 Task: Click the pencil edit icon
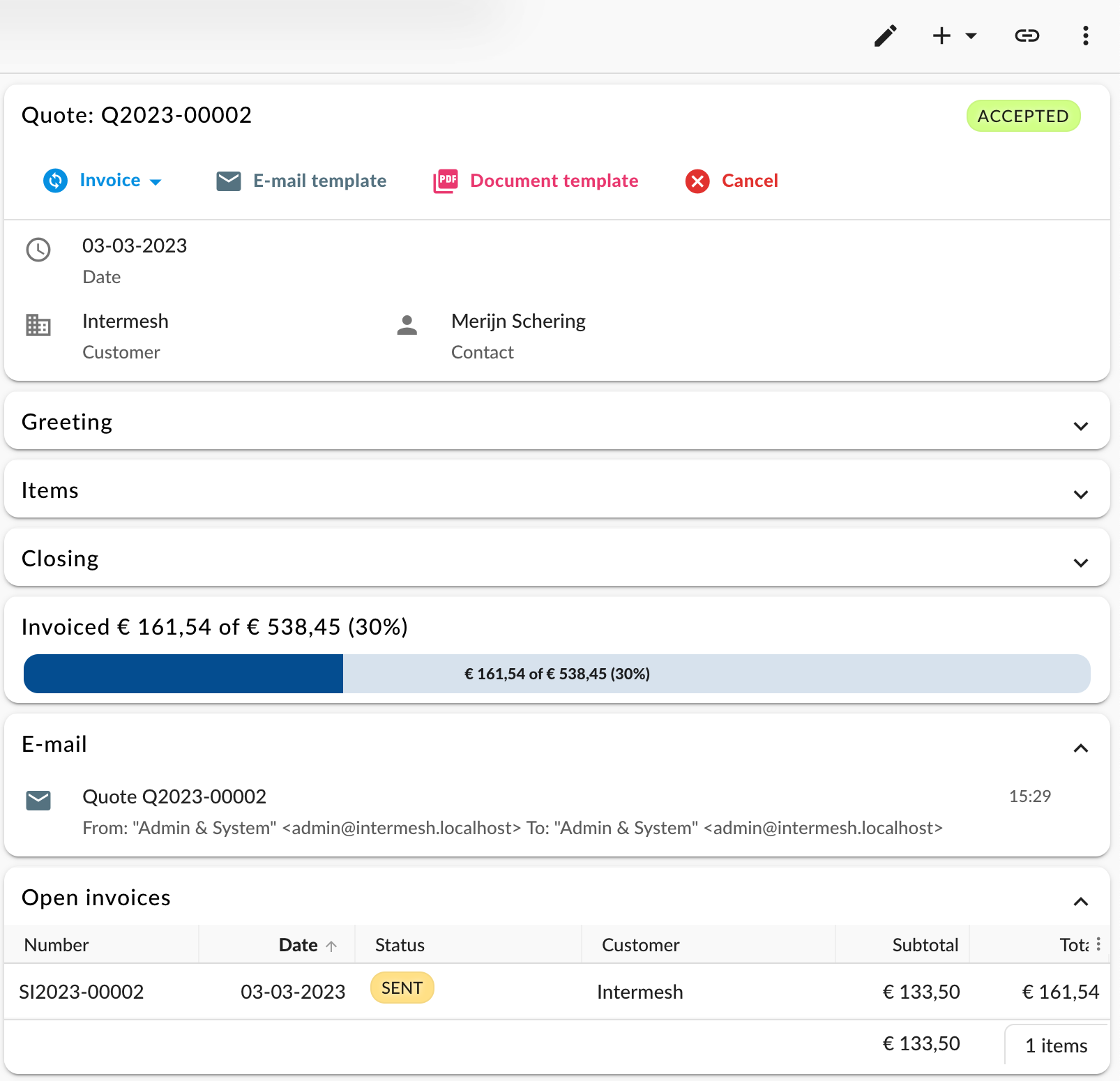pyautogui.click(x=886, y=36)
